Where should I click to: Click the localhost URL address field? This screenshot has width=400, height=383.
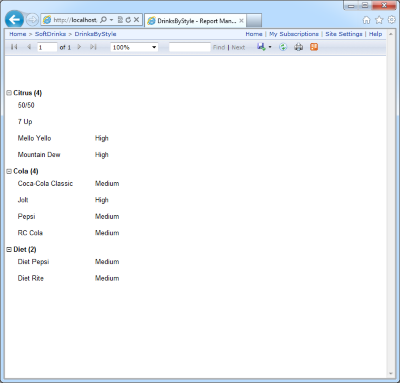pos(75,20)
